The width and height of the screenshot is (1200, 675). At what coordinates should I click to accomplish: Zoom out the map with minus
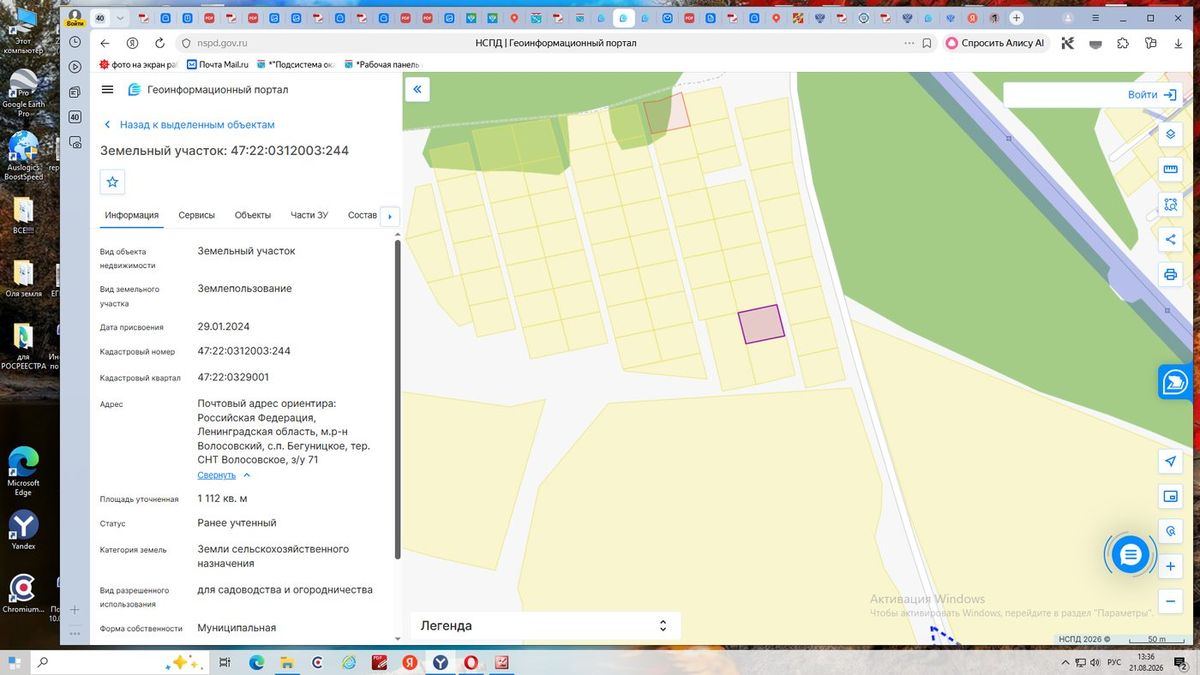pyautogui.click(x=1171, y=602)
